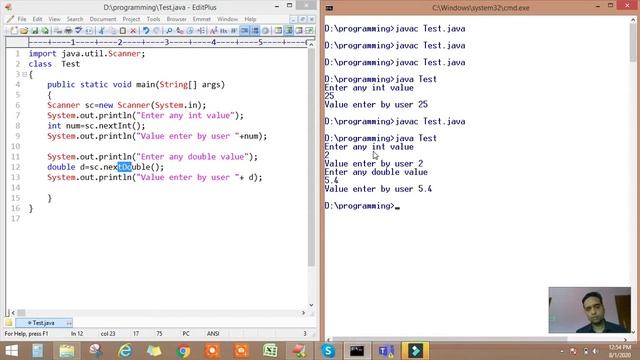
Task: Click the editor horizontal scrollbar right arrow
Action: tap(303, 313)
